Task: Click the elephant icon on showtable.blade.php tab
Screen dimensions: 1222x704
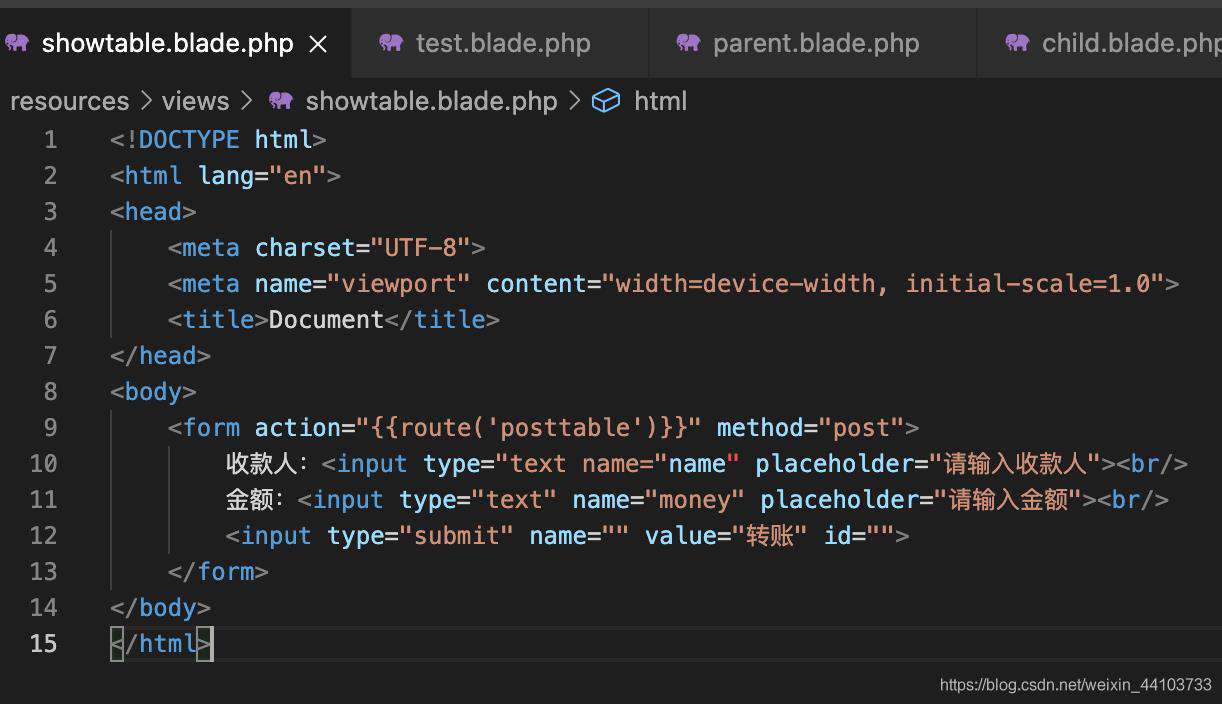Action: click(16, 43)
